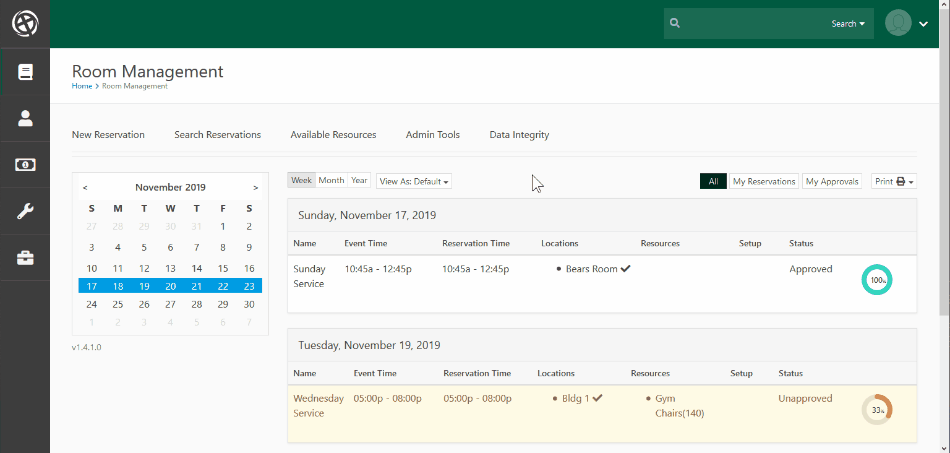
Task: Click Bears Room location text
Action: tap(591, 269)
